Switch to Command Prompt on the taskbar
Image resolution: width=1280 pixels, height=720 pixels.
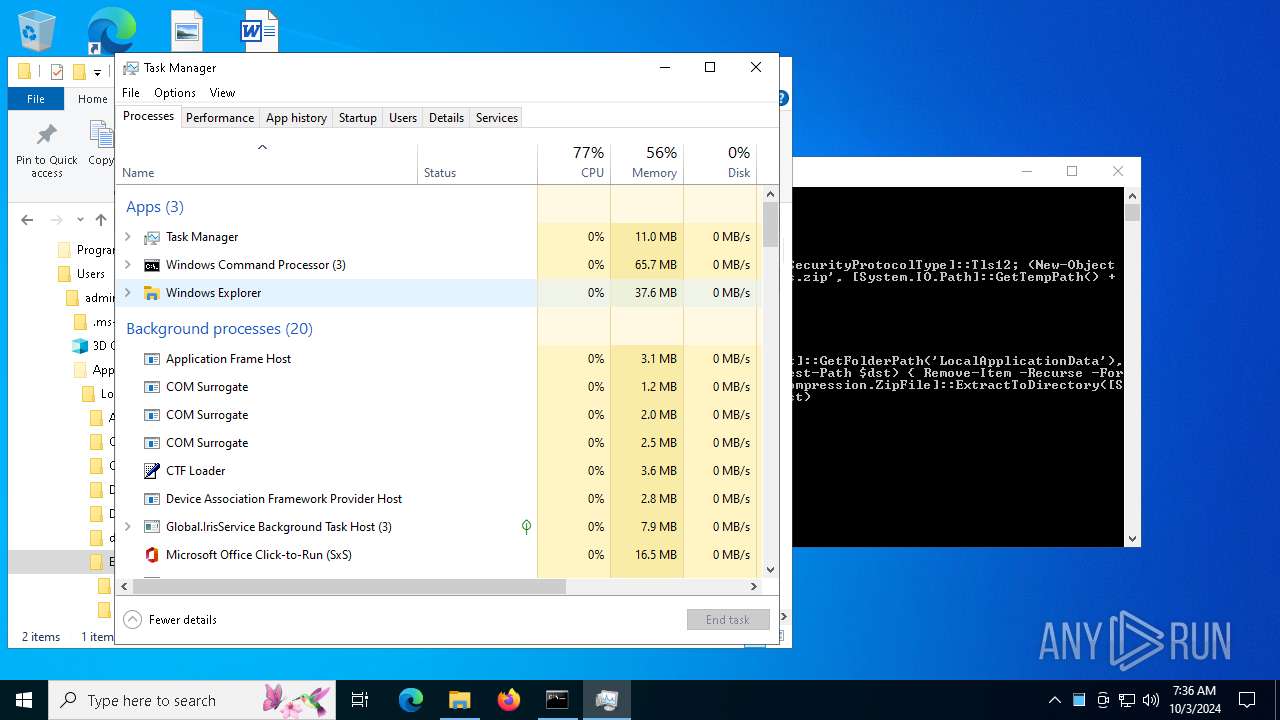coord(557,700)
